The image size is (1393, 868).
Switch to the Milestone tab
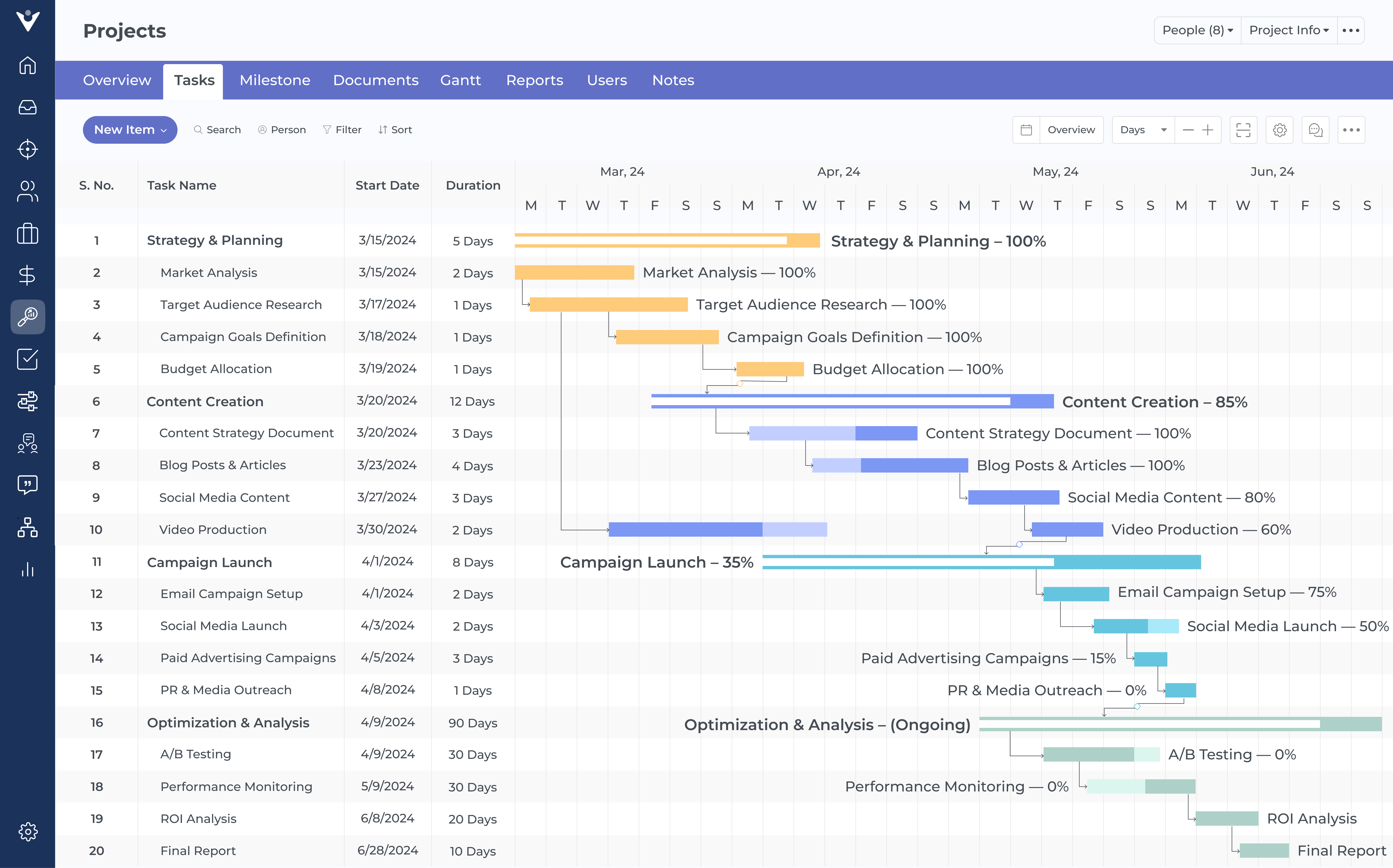point(275,80)
